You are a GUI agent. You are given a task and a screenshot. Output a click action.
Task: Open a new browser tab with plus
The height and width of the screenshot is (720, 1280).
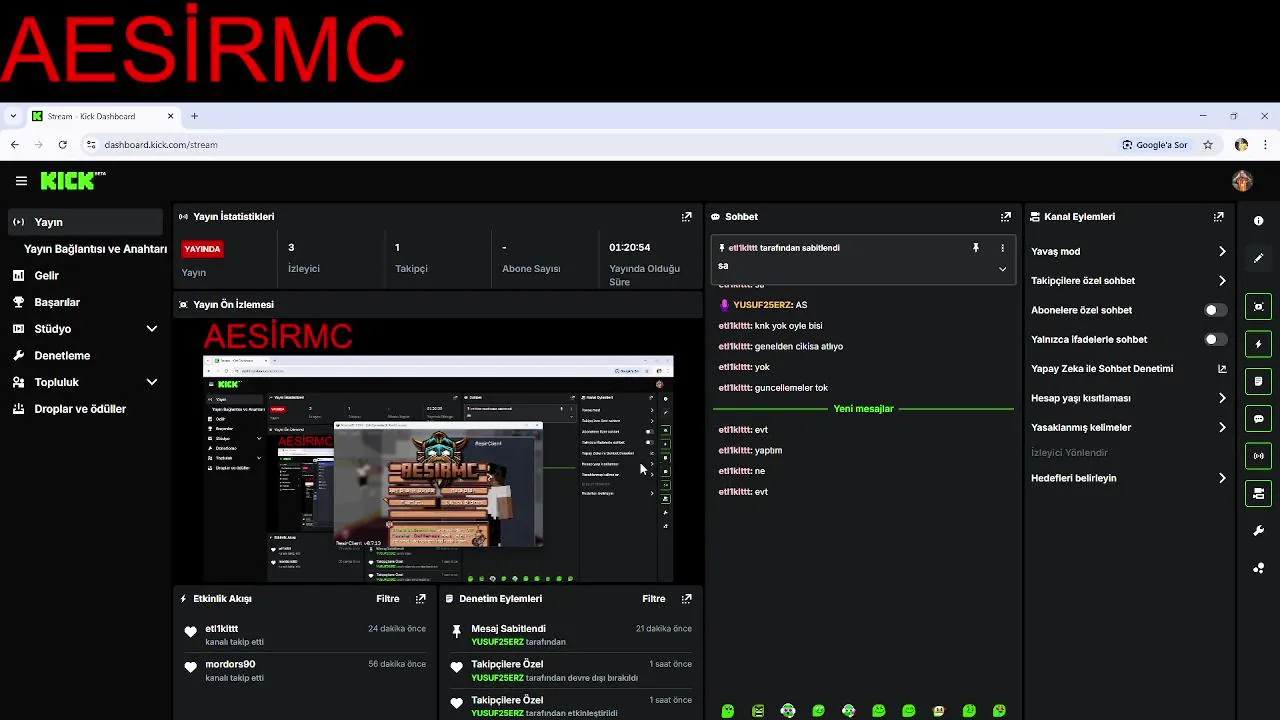point(194,116)
